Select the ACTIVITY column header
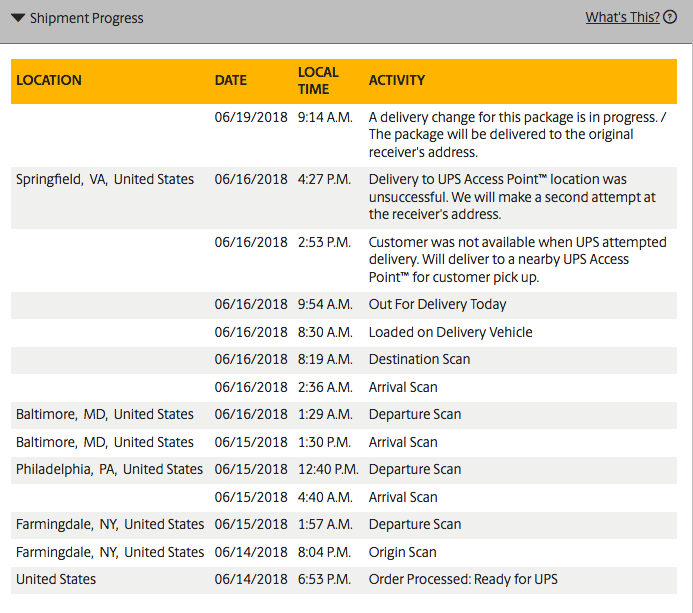The height and width of the screenshot is (613, 693). (x=397, y=80)
